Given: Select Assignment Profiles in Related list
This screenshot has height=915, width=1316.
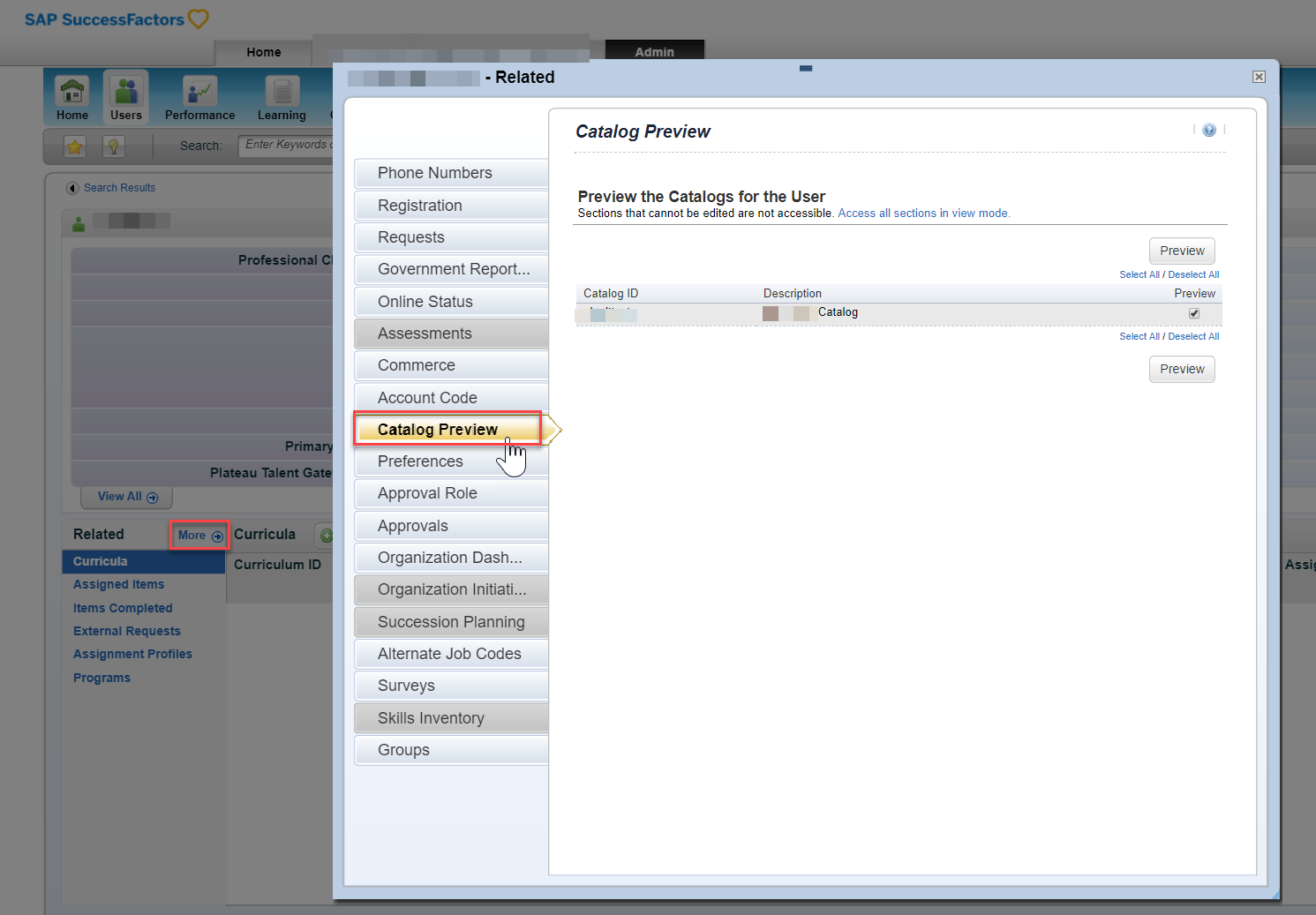Looking at the screenshot, I should (x=132, y=654).
